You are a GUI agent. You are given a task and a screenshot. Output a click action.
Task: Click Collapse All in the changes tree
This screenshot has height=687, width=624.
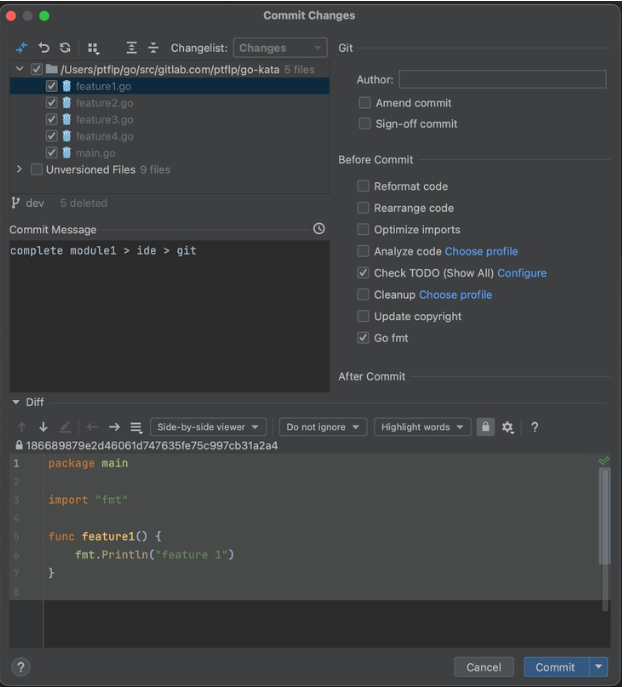point(153,48)
